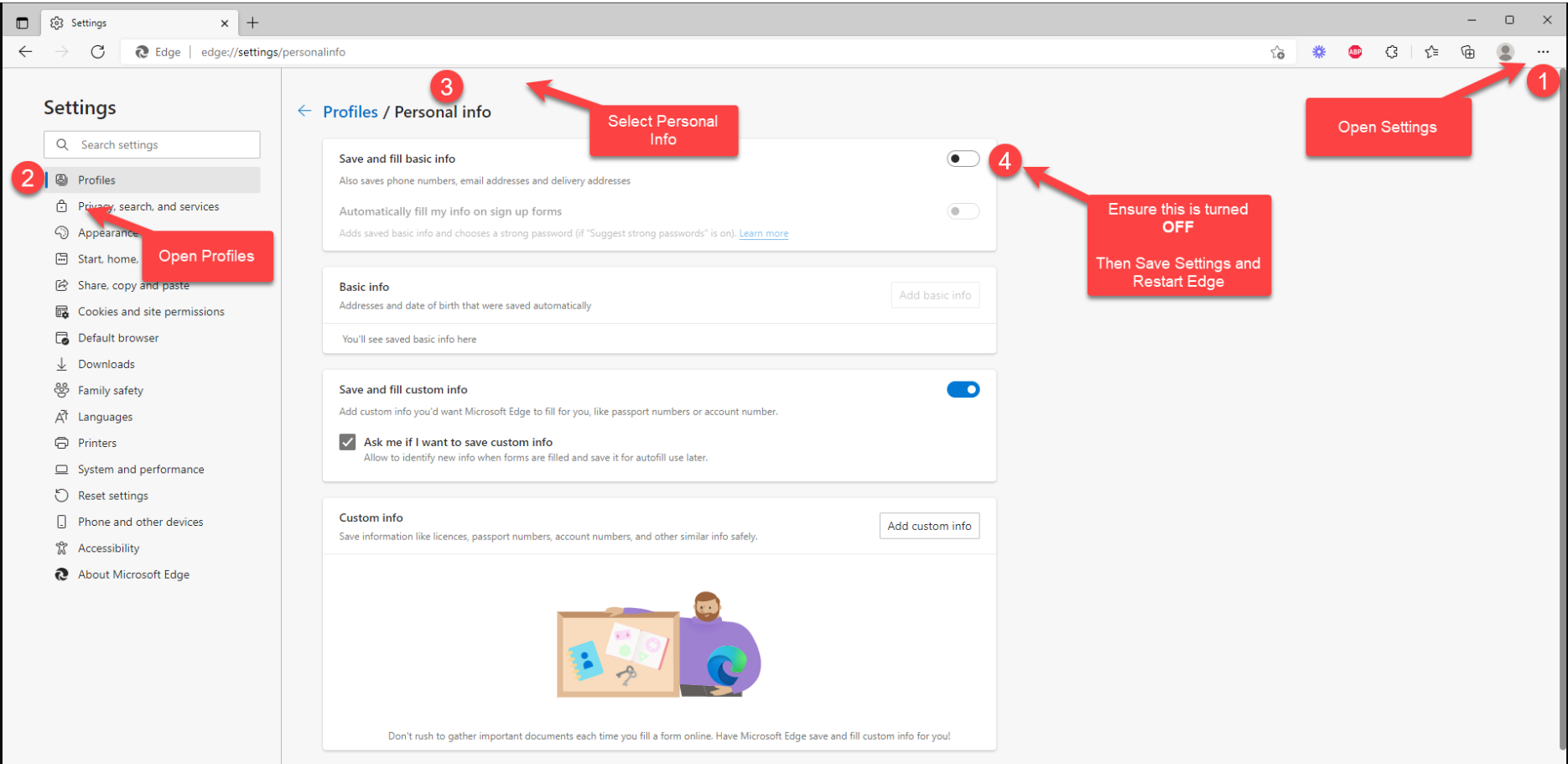The width and height of the screenshot is (1568, 764).
Task: Go back using arrow beside Profiles heading
Action: (304, 112)
